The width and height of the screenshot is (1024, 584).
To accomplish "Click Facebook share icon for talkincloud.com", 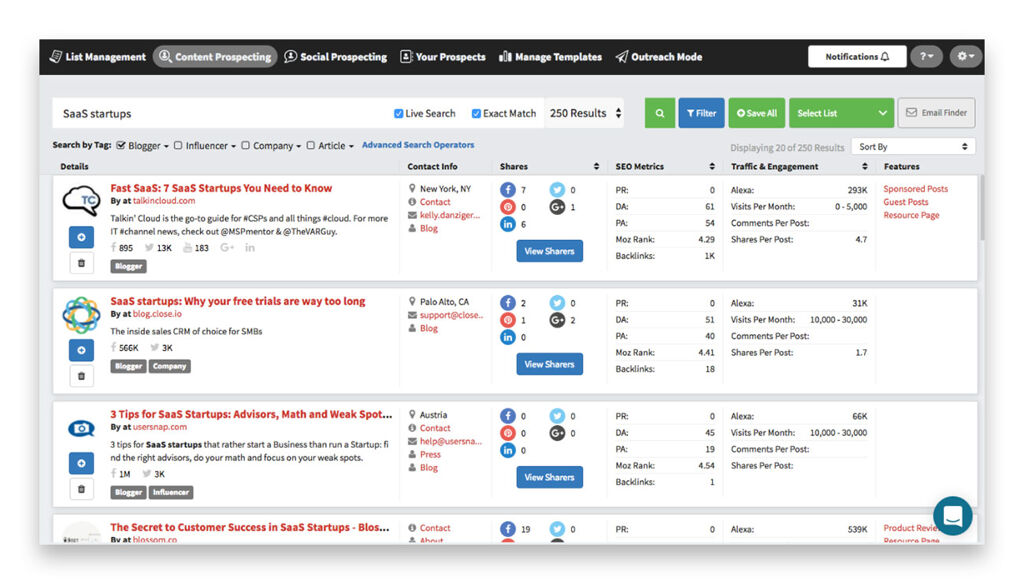I will coord(508,190).
